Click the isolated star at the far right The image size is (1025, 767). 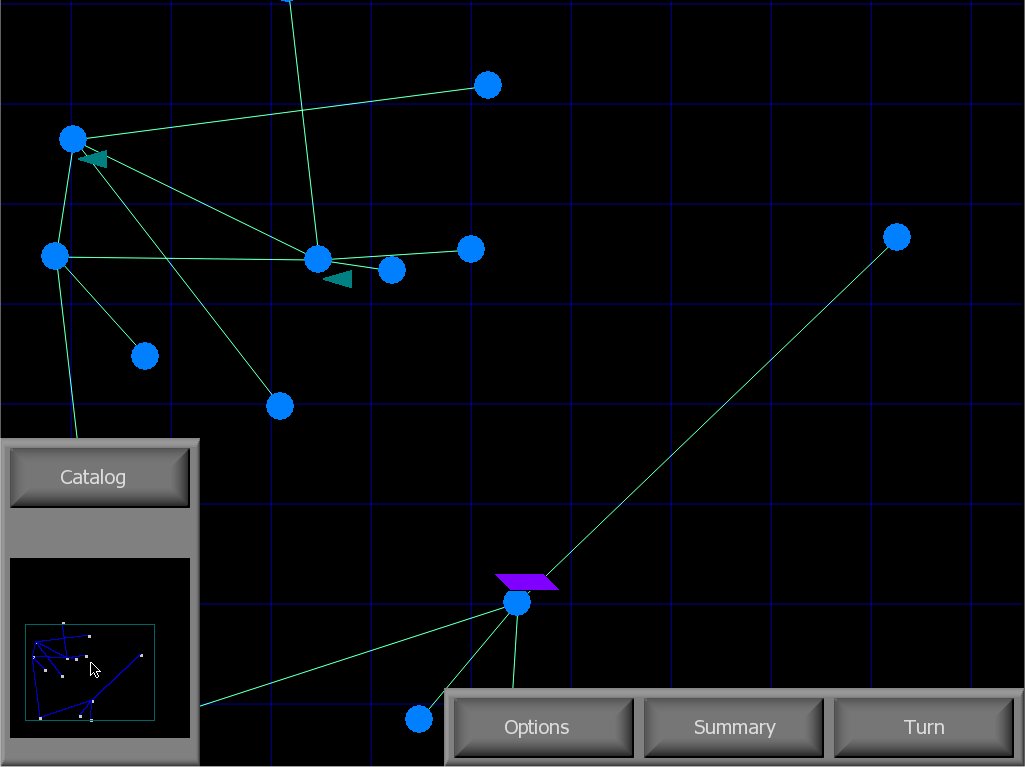click(x=897, y=237)
